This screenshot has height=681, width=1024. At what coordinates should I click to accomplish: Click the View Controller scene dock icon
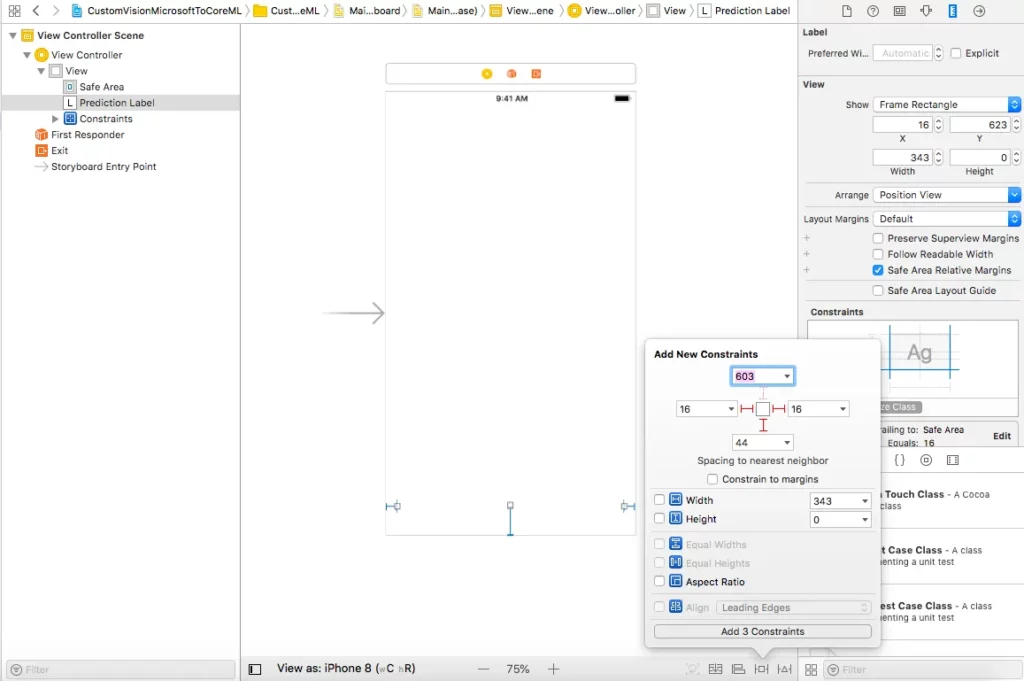tap(487, 74)
